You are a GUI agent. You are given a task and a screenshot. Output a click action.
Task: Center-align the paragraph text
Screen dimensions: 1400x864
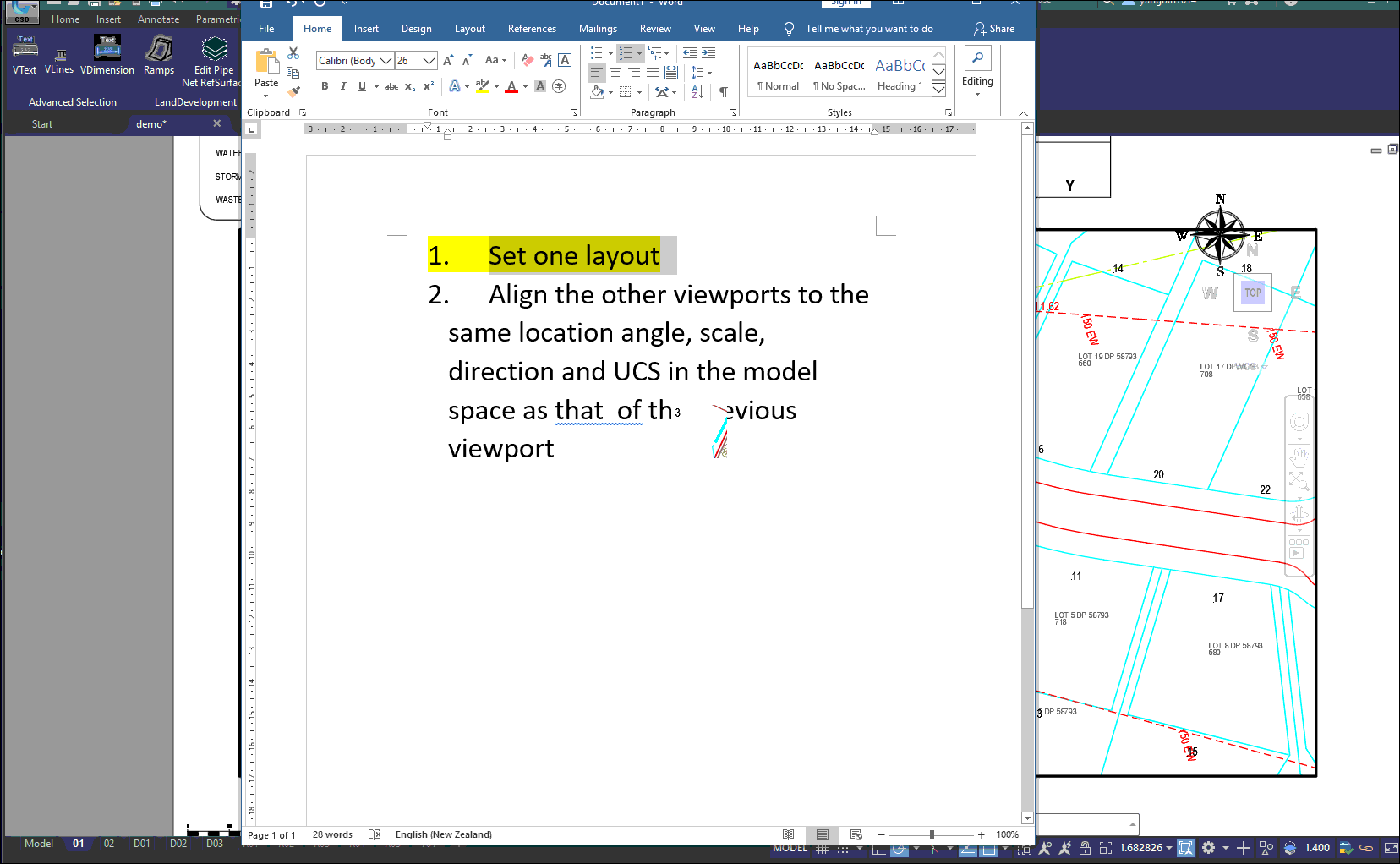point(615,73)
